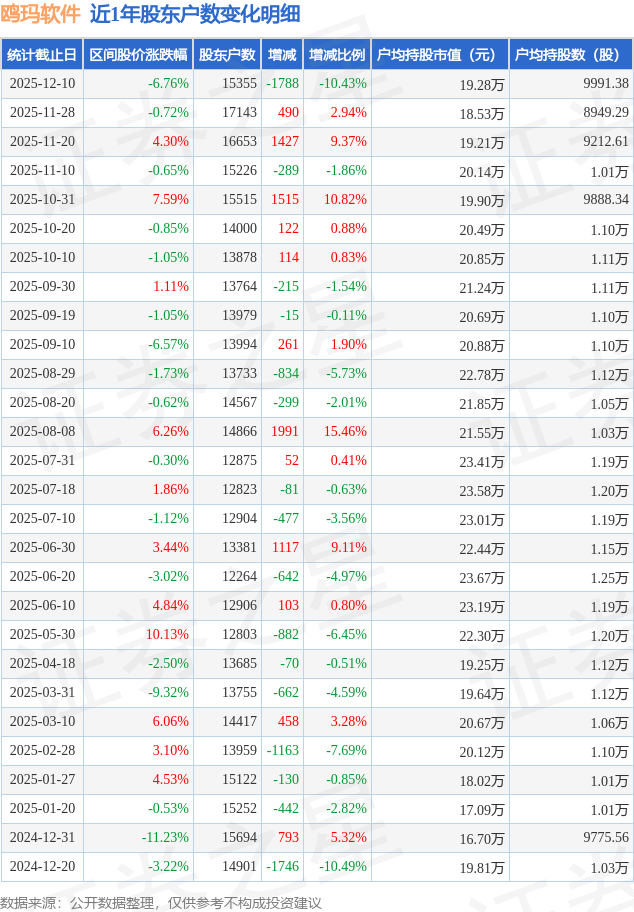Click the 户均持股数（股） column header
The width and height of the screenshot is (634, 912).
click(x=570, y=55)
